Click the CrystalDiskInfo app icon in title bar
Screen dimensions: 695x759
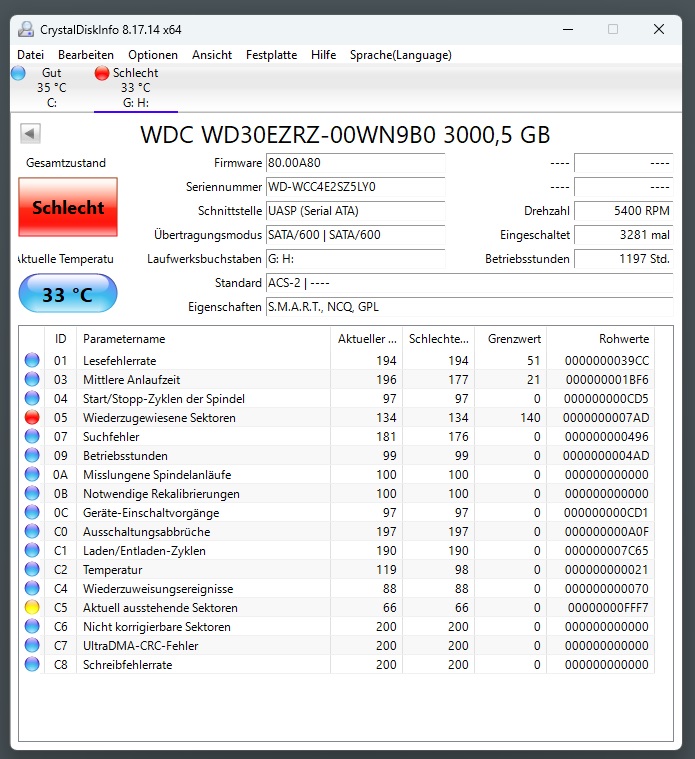click(26, 30)
